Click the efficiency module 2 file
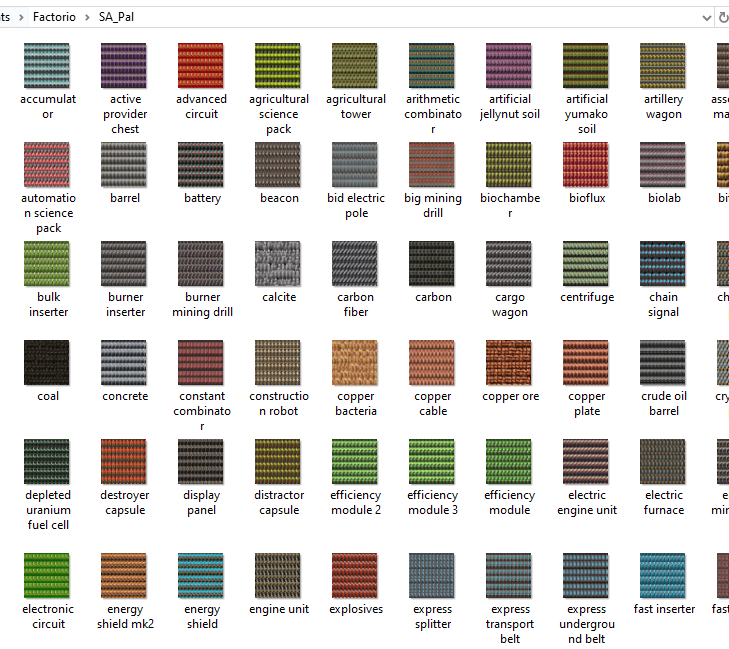The image size is (729, 649). tap(355, 462)
